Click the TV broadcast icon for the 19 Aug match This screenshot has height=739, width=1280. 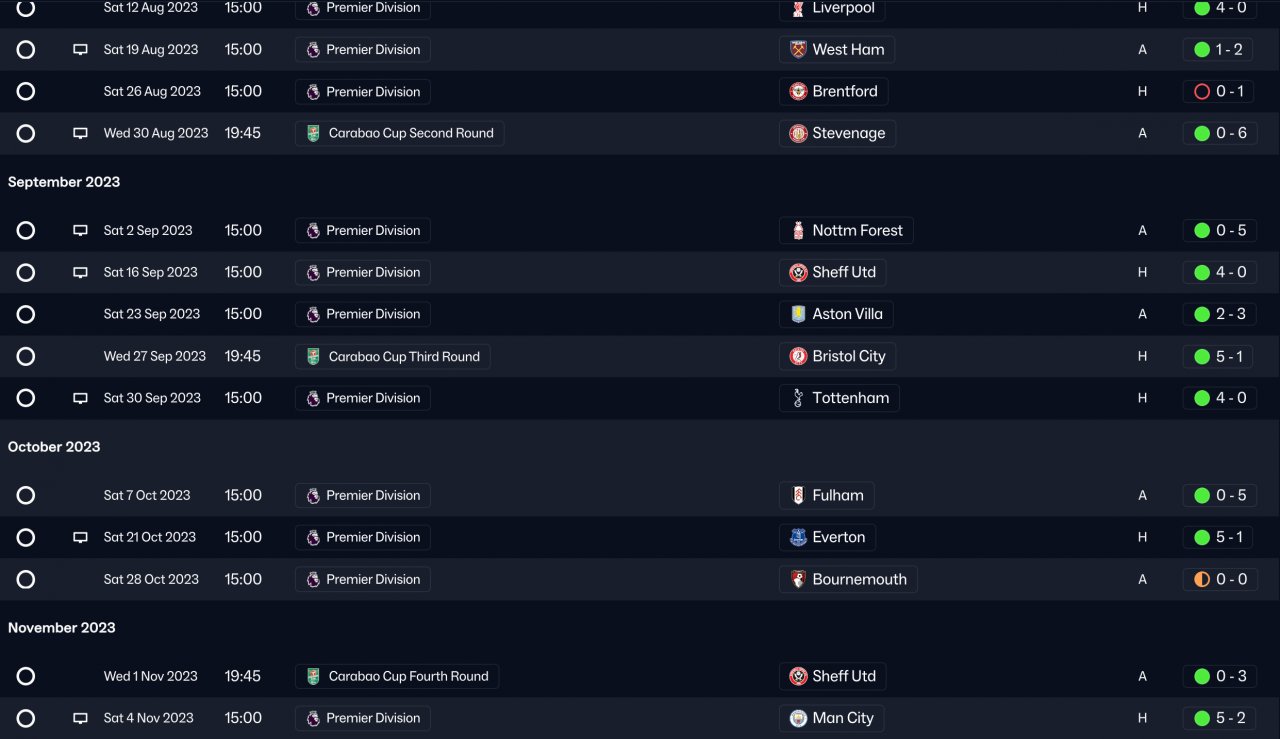(81, 50)
